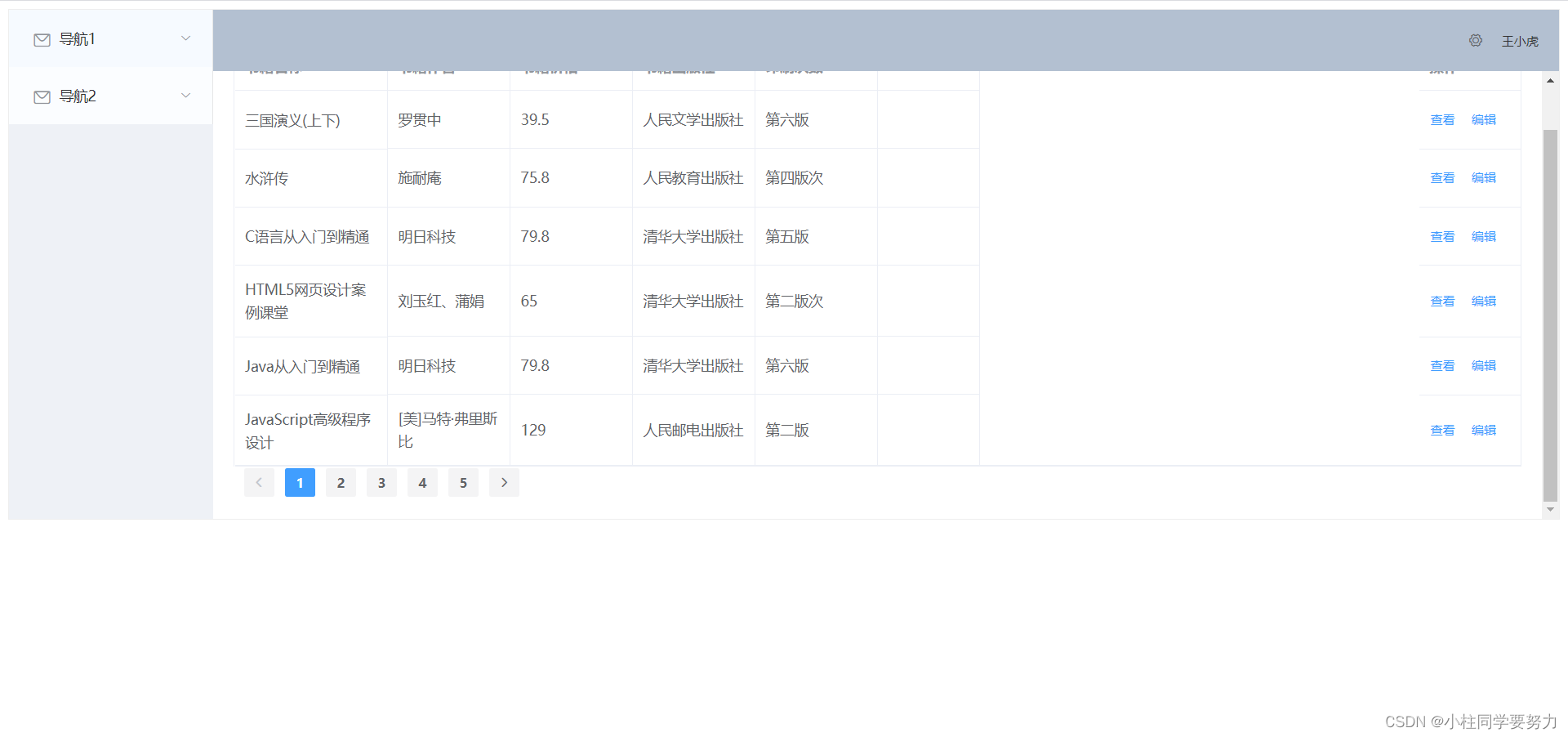Go to previous page arrow in pagination
This screenshot has height=737, width=1568.
259,482
